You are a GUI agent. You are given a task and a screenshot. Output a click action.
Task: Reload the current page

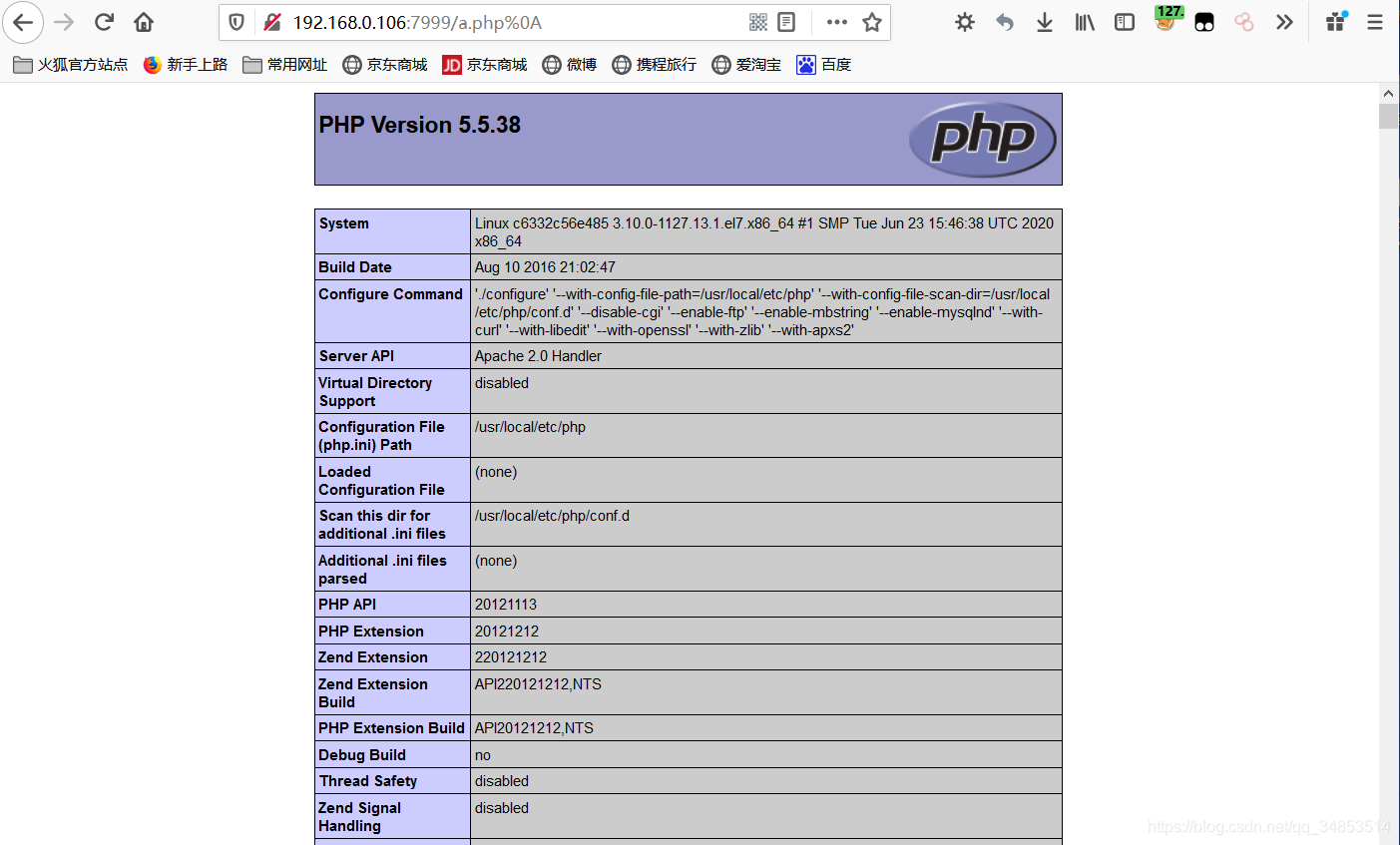coord(104,22)
